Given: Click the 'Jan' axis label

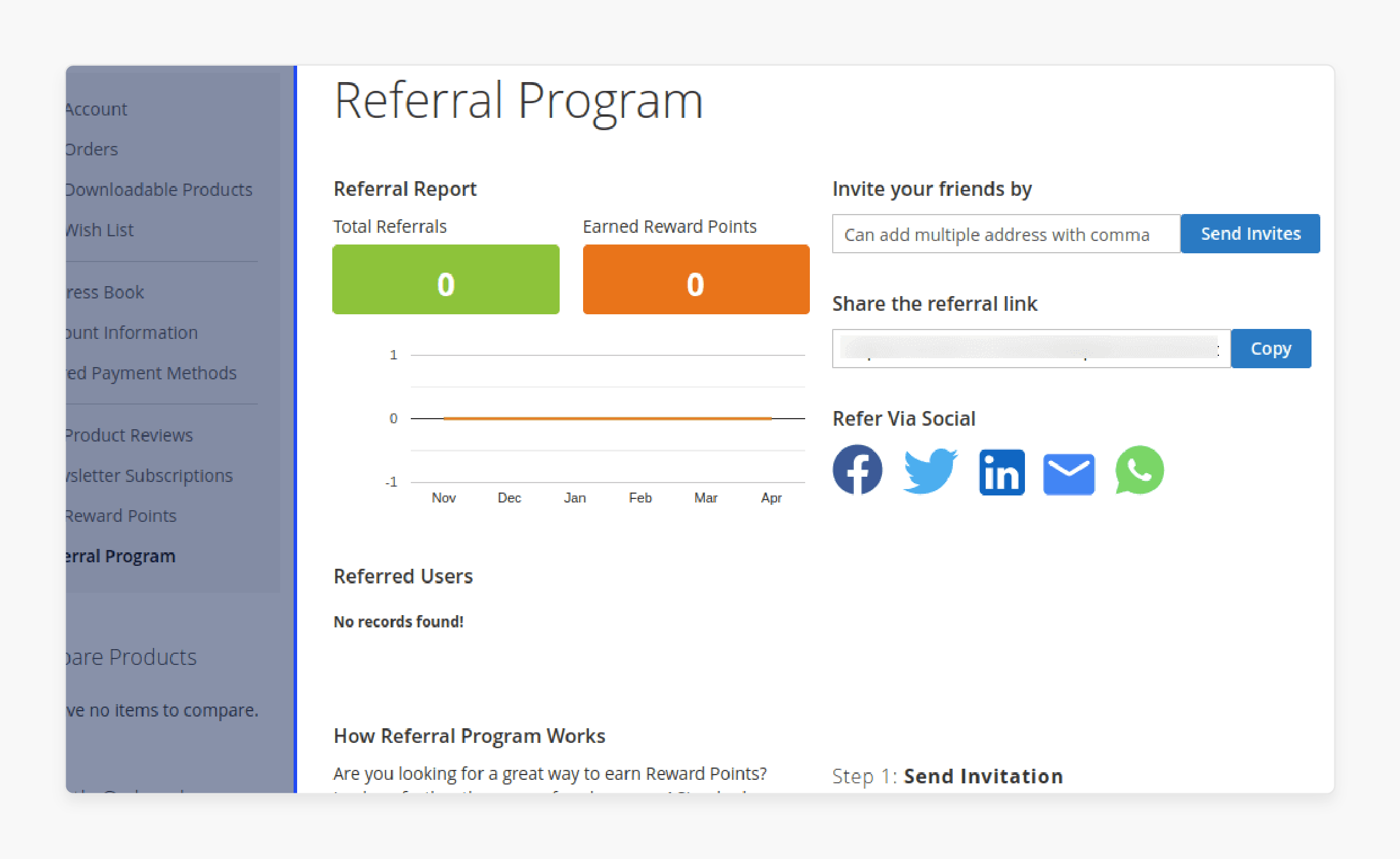Looking at the screenshot, I should tap(575, 498).
